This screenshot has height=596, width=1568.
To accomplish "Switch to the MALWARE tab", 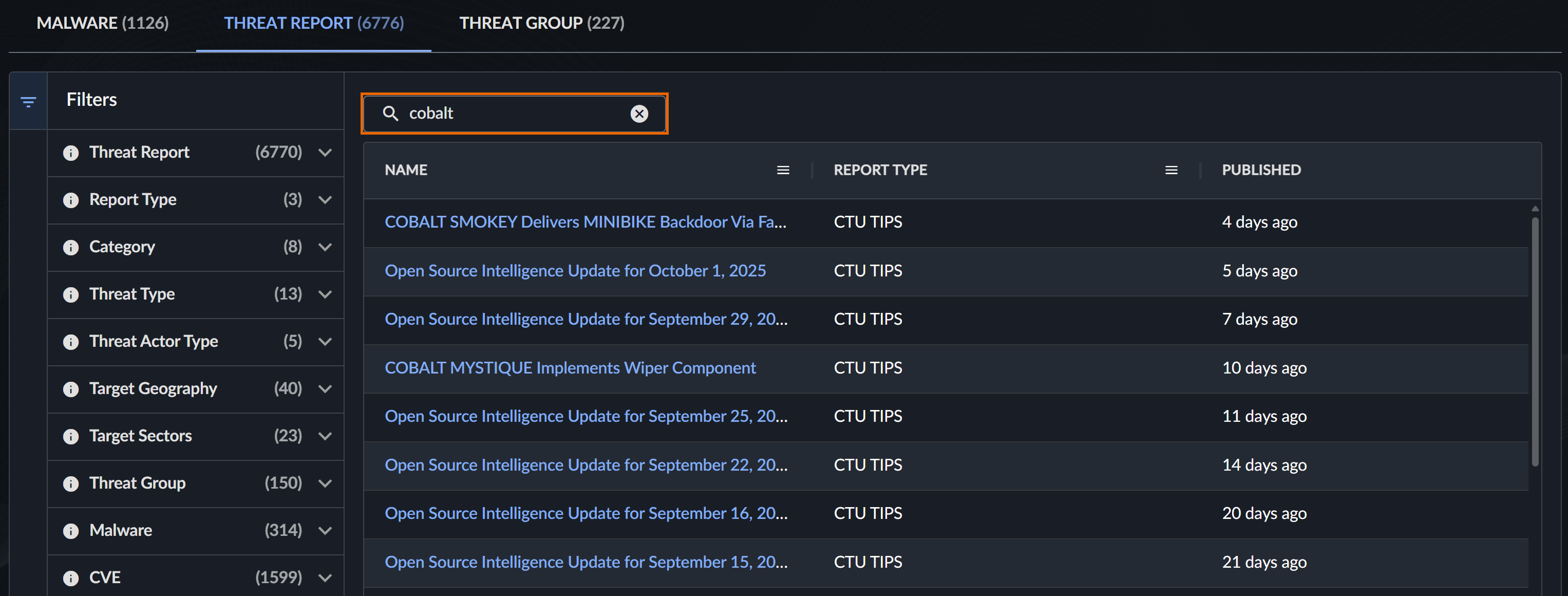I will [x=102, y=23].
